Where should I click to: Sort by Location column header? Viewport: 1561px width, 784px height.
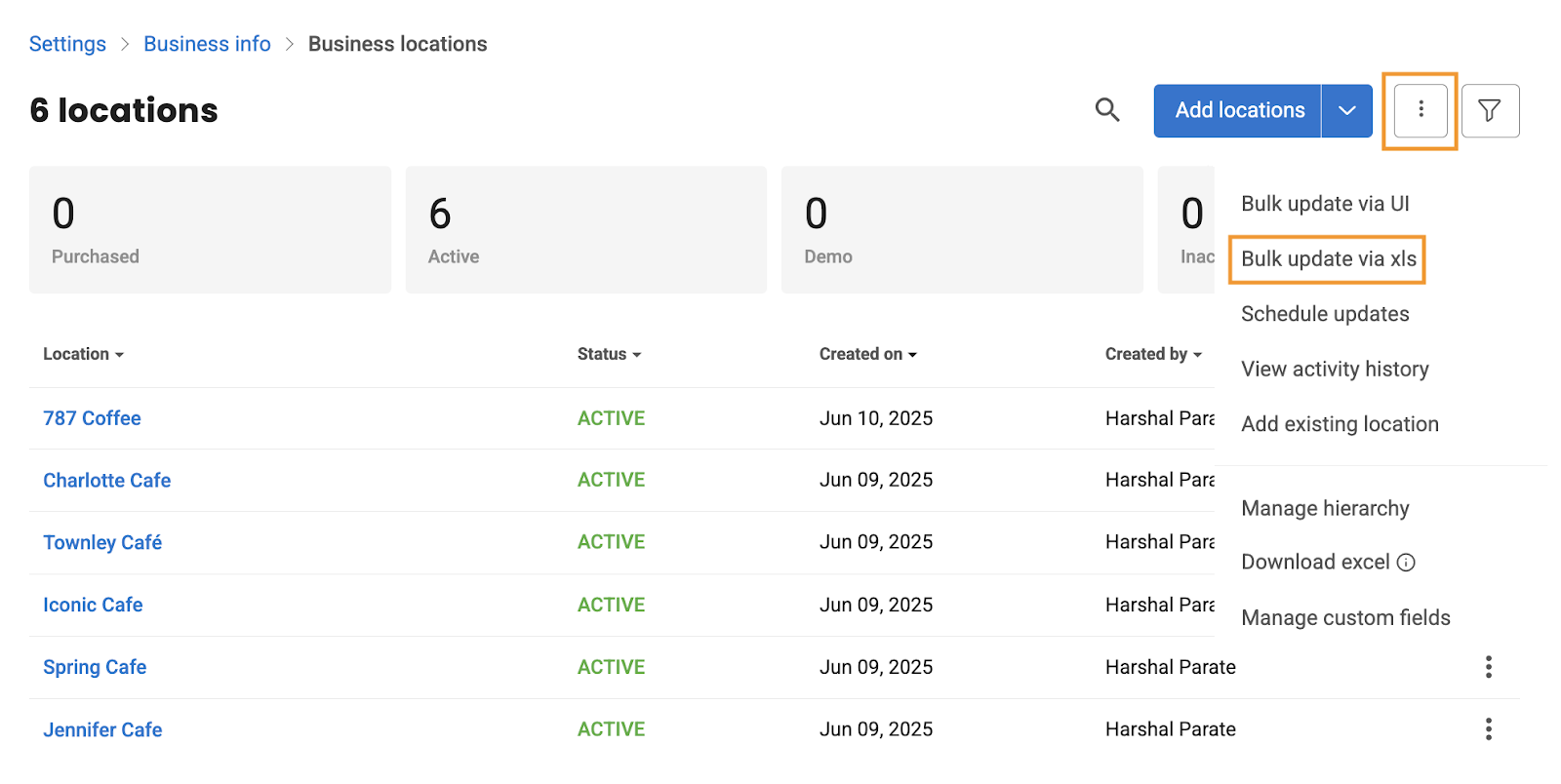(83, 354)
